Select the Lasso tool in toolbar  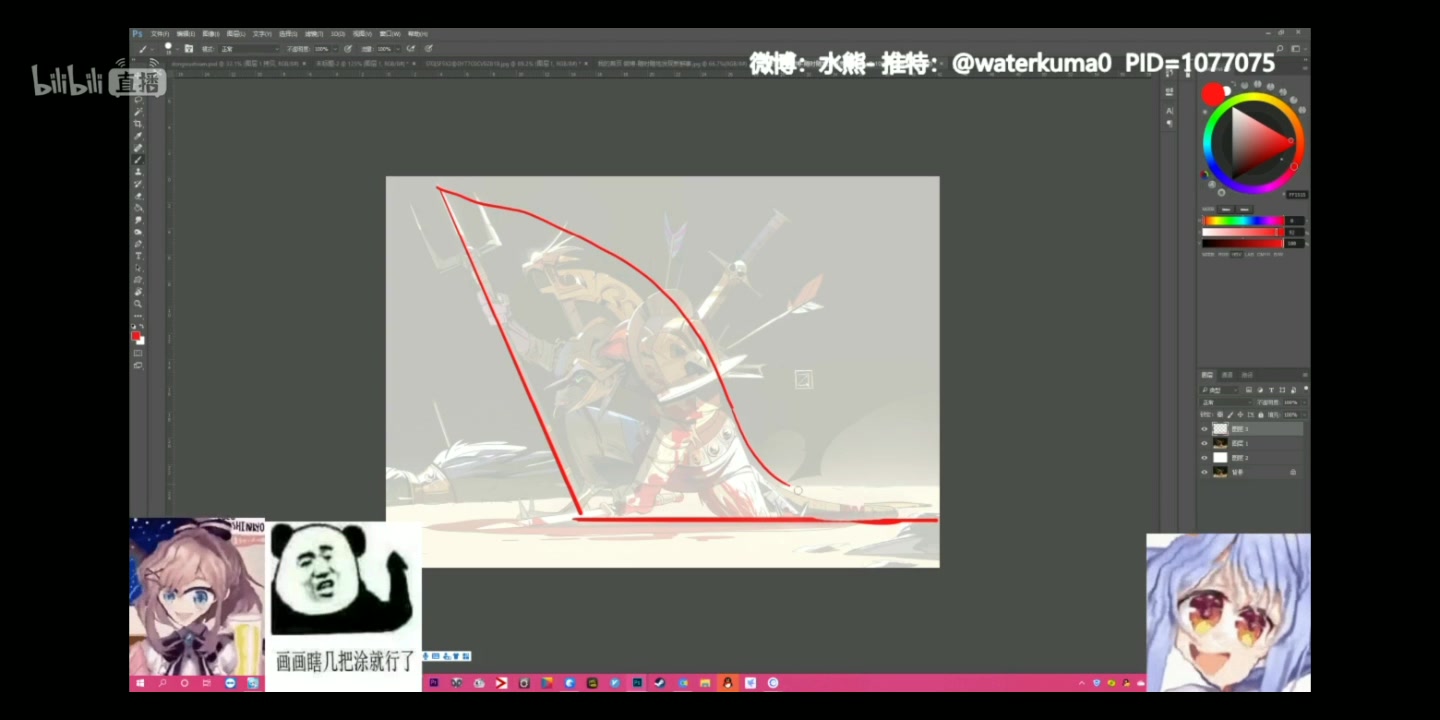click(138, 100)
